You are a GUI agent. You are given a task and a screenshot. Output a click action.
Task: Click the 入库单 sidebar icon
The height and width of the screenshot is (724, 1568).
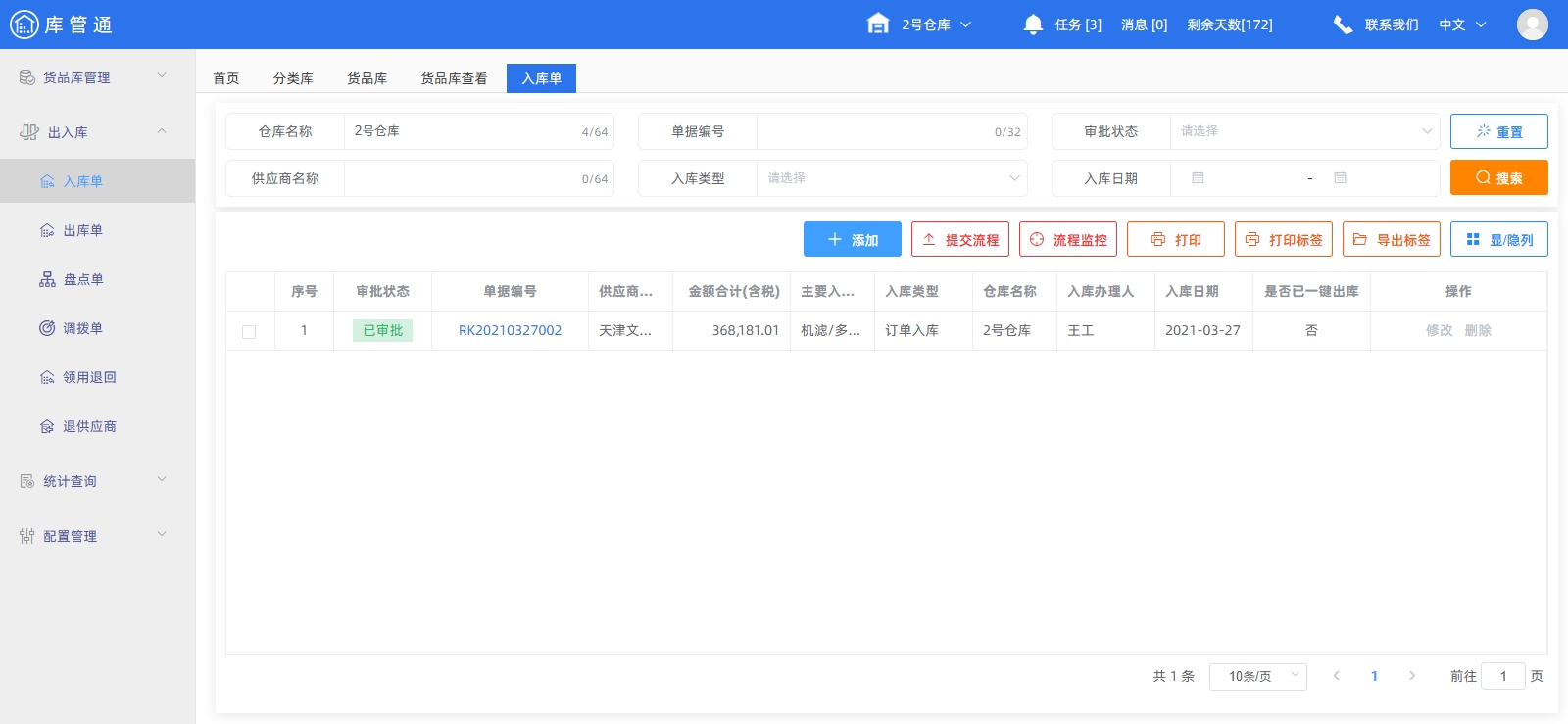click(47, 181)
